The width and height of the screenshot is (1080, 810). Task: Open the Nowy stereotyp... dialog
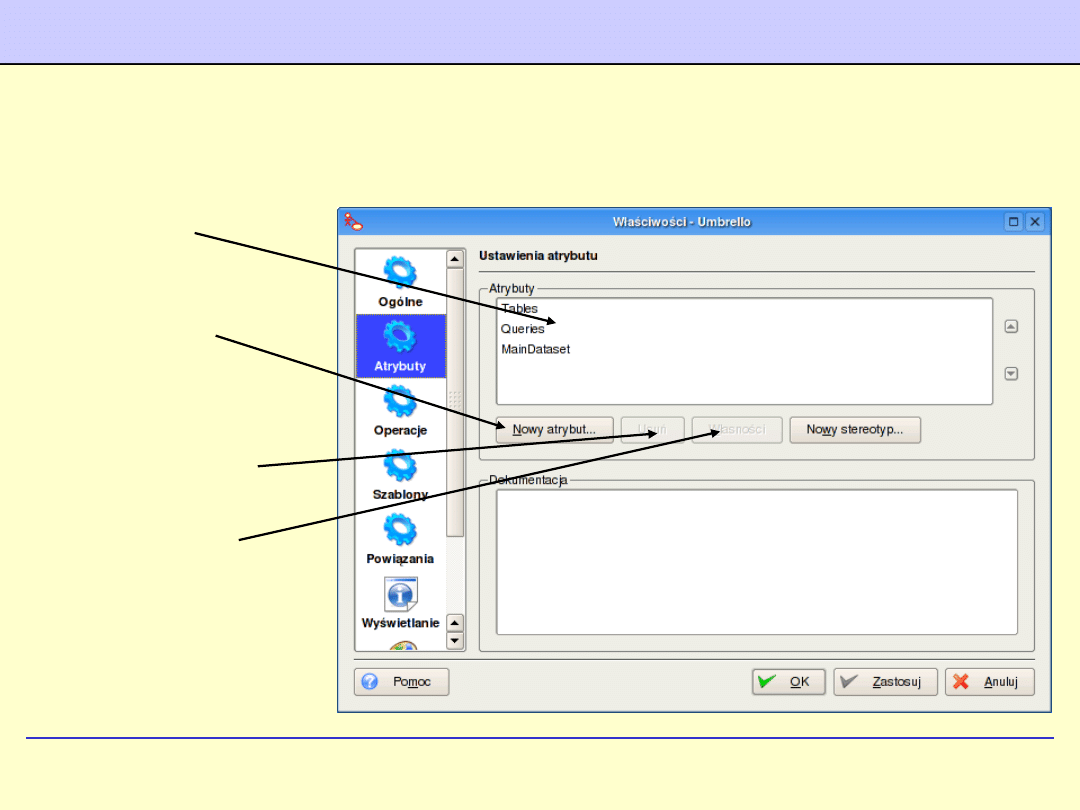tap(855, 430)
